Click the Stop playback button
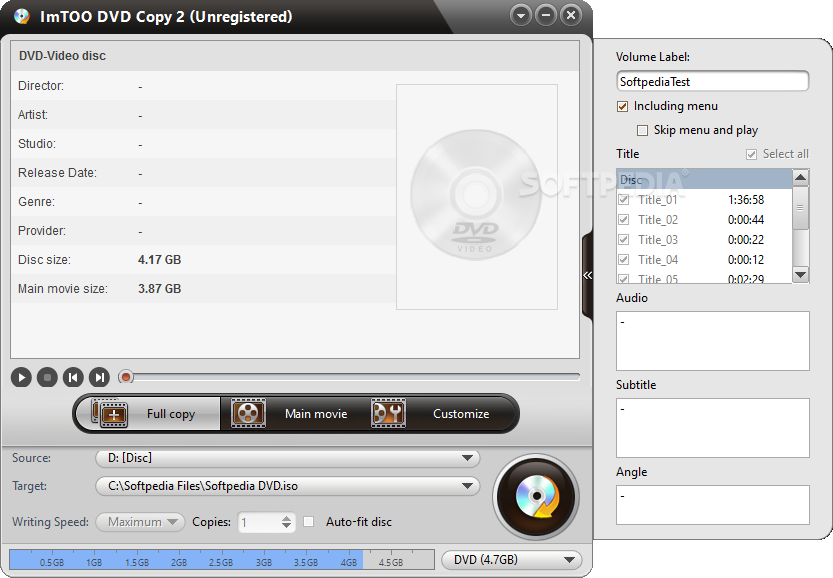The image size is (833, 578). [47, 378]
